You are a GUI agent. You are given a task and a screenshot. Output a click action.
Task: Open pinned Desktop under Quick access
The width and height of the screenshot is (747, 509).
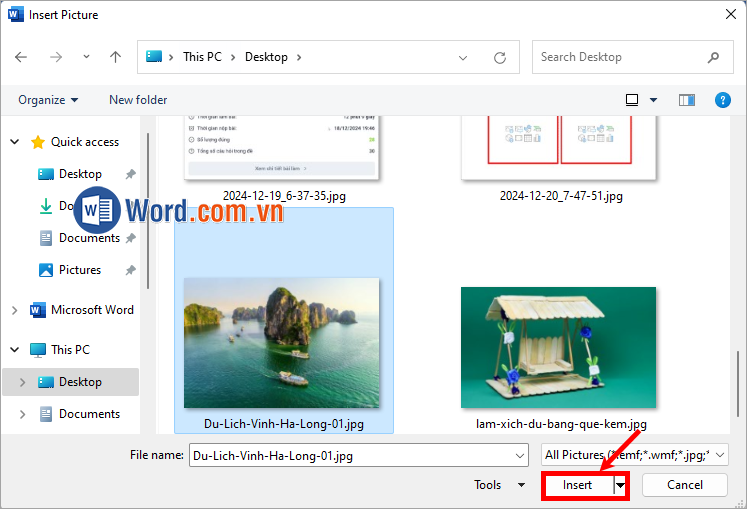(80, 174)
